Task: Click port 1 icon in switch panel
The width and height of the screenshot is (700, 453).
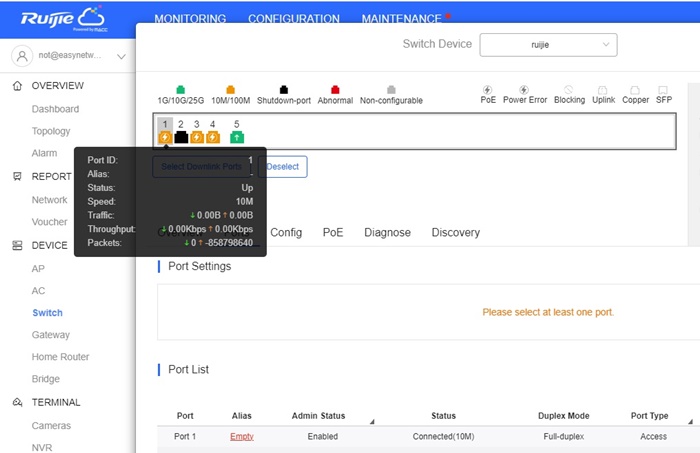Action: coord(165,137)
